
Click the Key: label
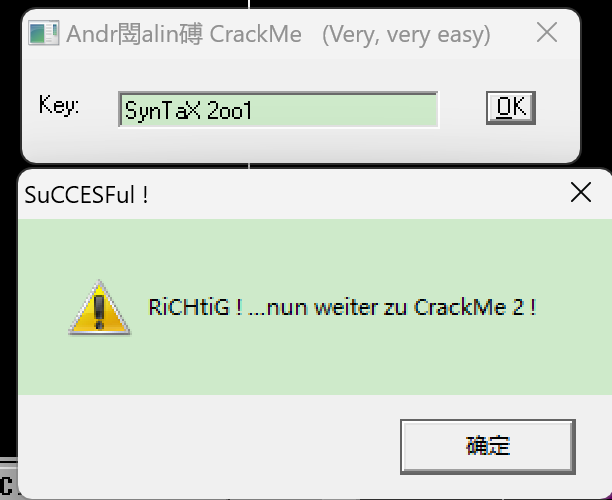click(x=59, y=105)
